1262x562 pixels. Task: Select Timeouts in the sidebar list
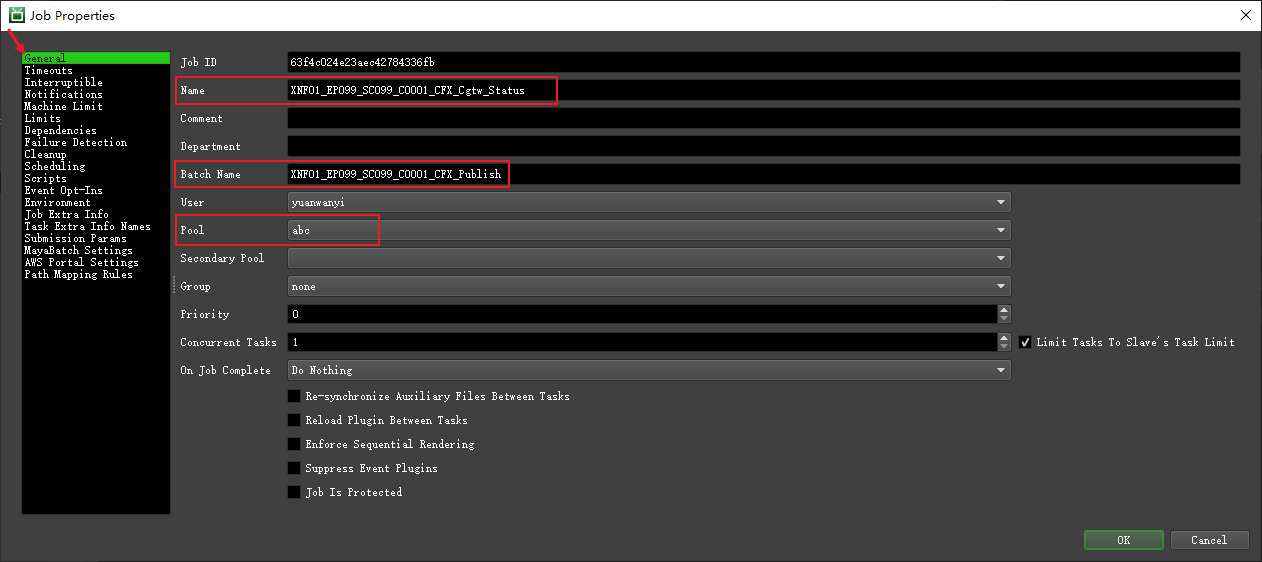click(x=48, y=70)
